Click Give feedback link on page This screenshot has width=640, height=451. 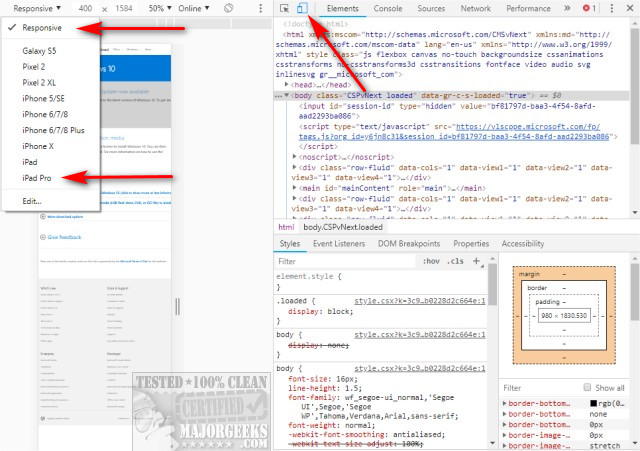coord(64,237)
